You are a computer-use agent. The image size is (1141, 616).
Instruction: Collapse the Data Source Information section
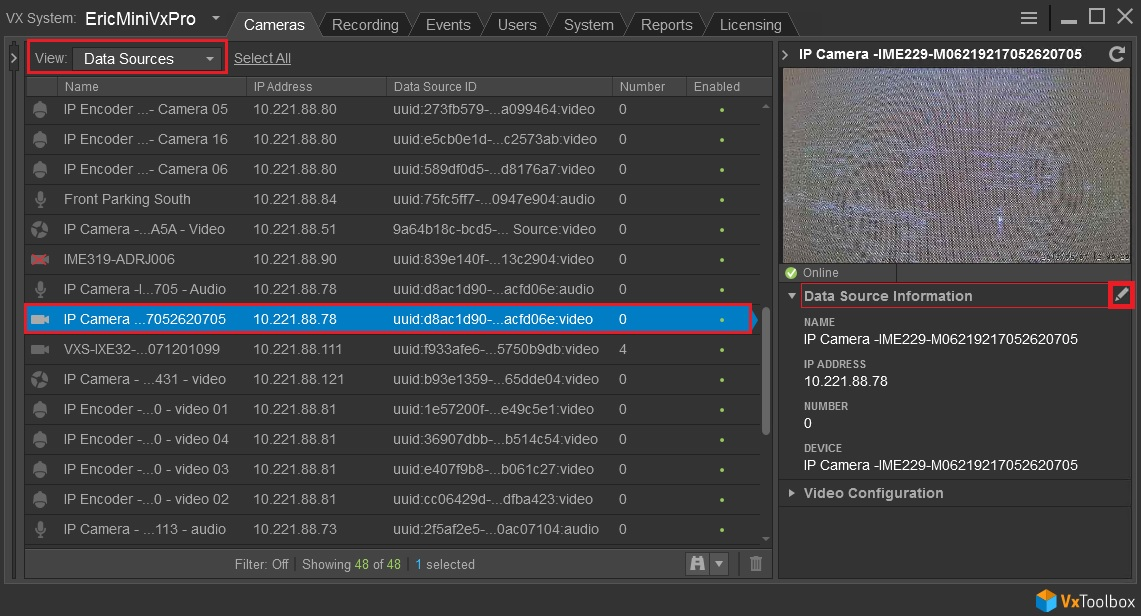coord(790,295)
